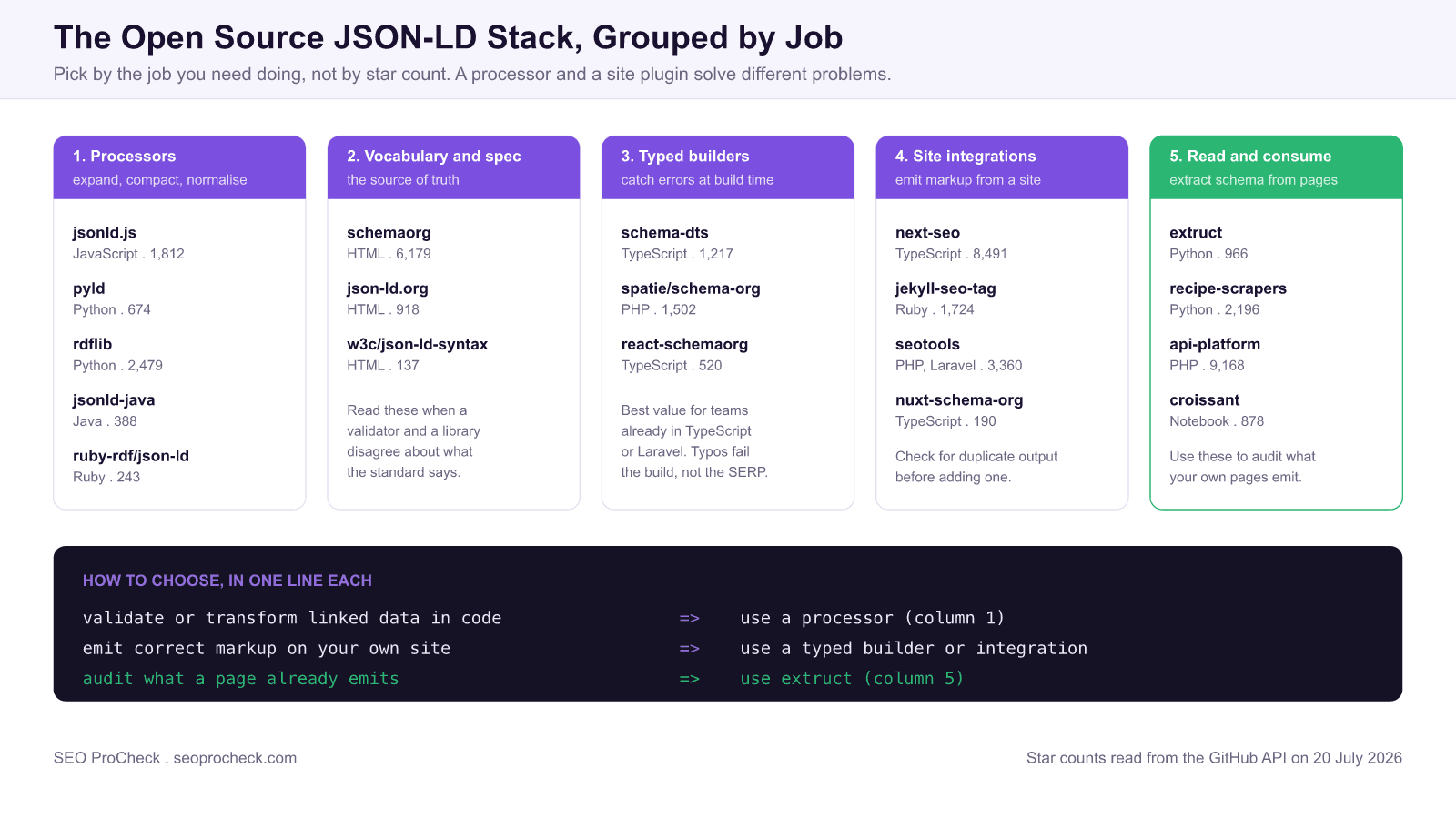Screen dimensions: 1456x819
Task: Click 'Java . 388' star count
Action: tap(105, 421)
